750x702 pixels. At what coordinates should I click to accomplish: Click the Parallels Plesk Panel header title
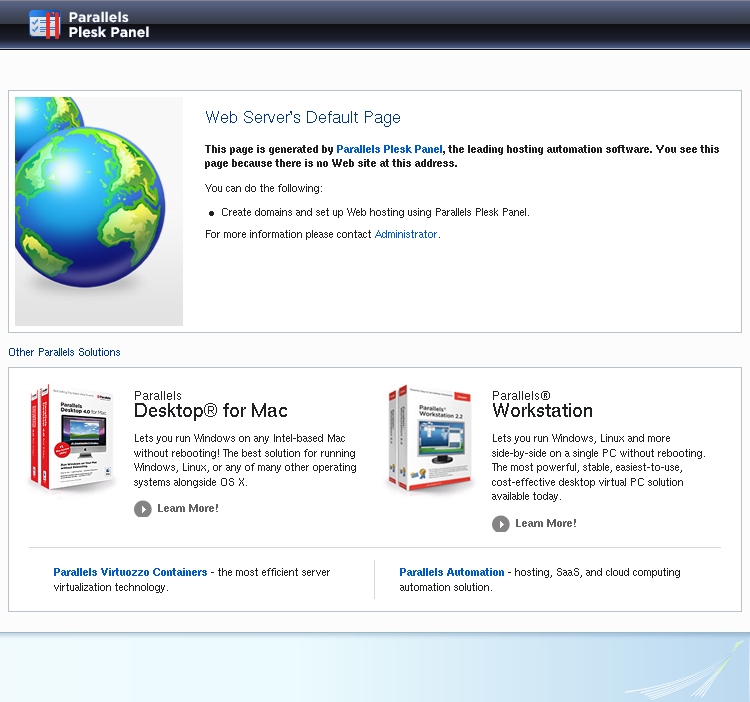tap(109, 25)
